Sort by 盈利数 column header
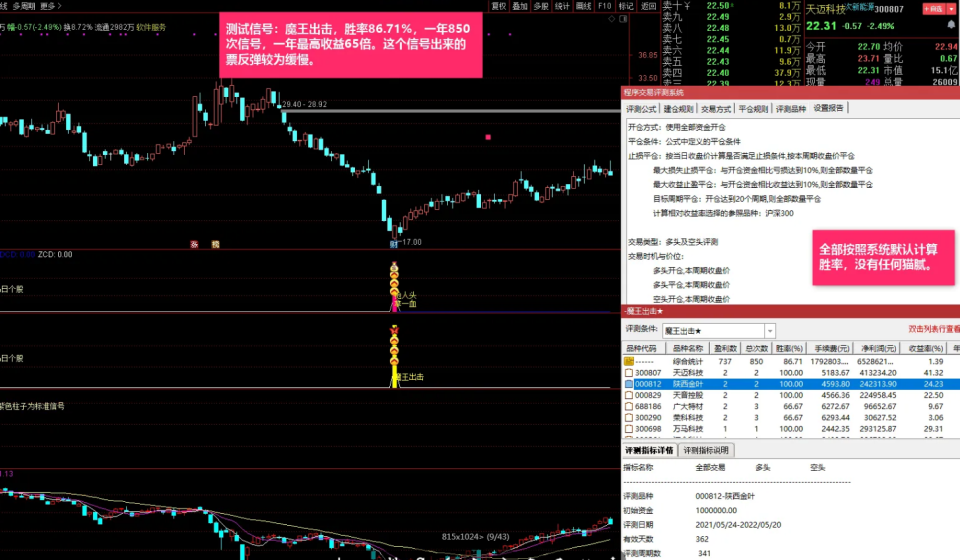960x560 pixels. coord(725,348)
